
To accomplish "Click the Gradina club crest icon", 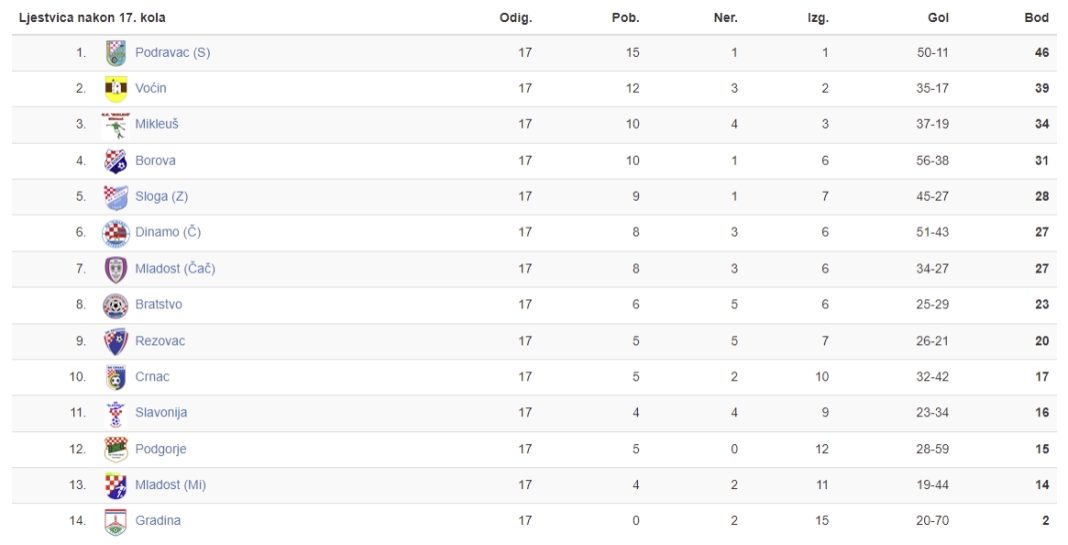I will pos(116,522).
